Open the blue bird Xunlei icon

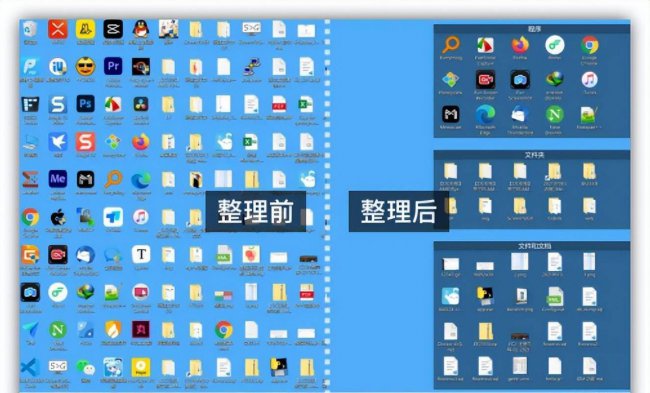point(58,142)
